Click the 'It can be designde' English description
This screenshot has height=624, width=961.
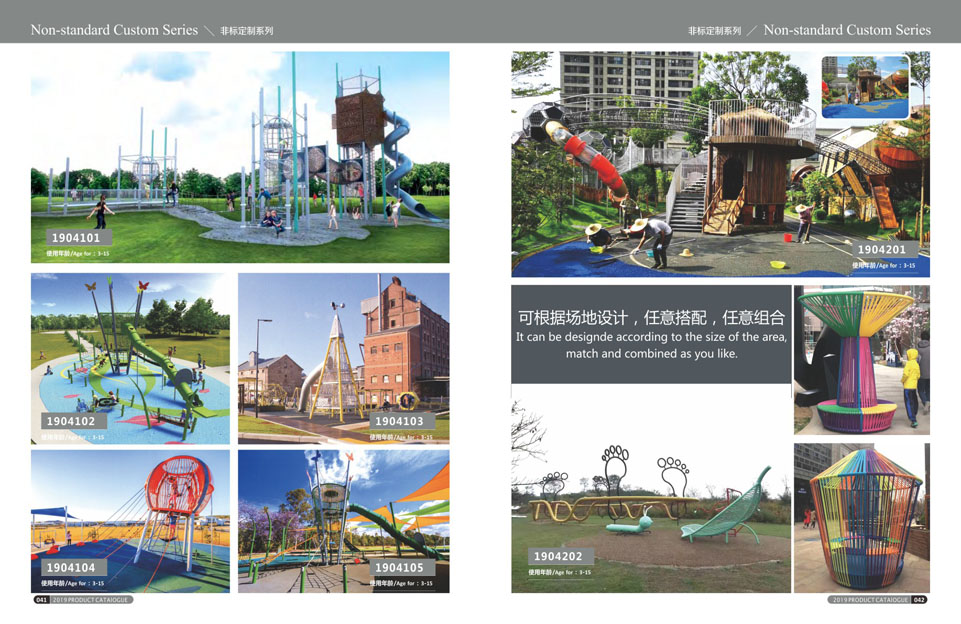click(651, 345)
